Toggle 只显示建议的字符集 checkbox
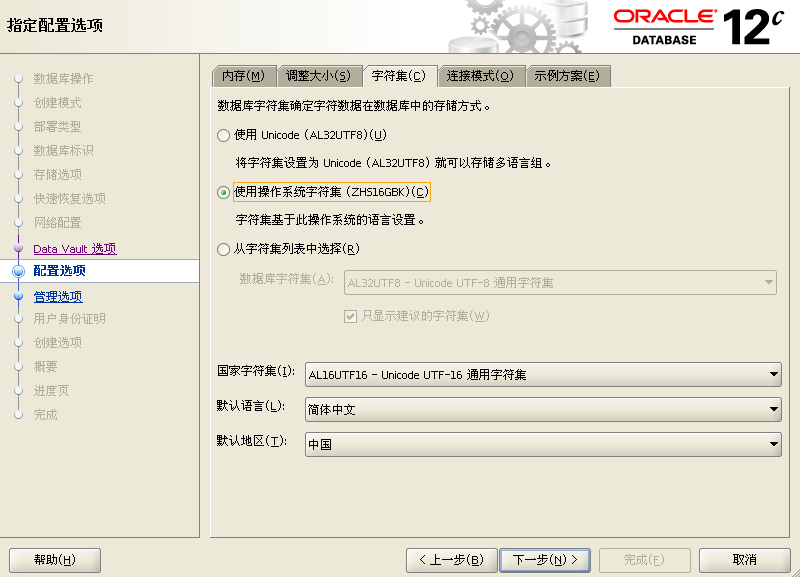 pyautogui.click(x=350, y=316)
